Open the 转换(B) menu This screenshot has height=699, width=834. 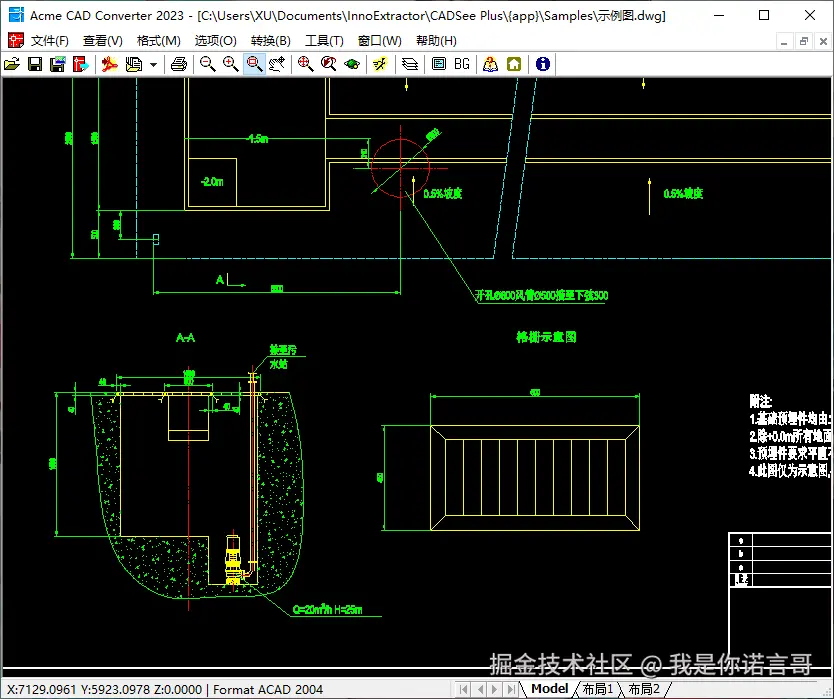pos(271,41)
